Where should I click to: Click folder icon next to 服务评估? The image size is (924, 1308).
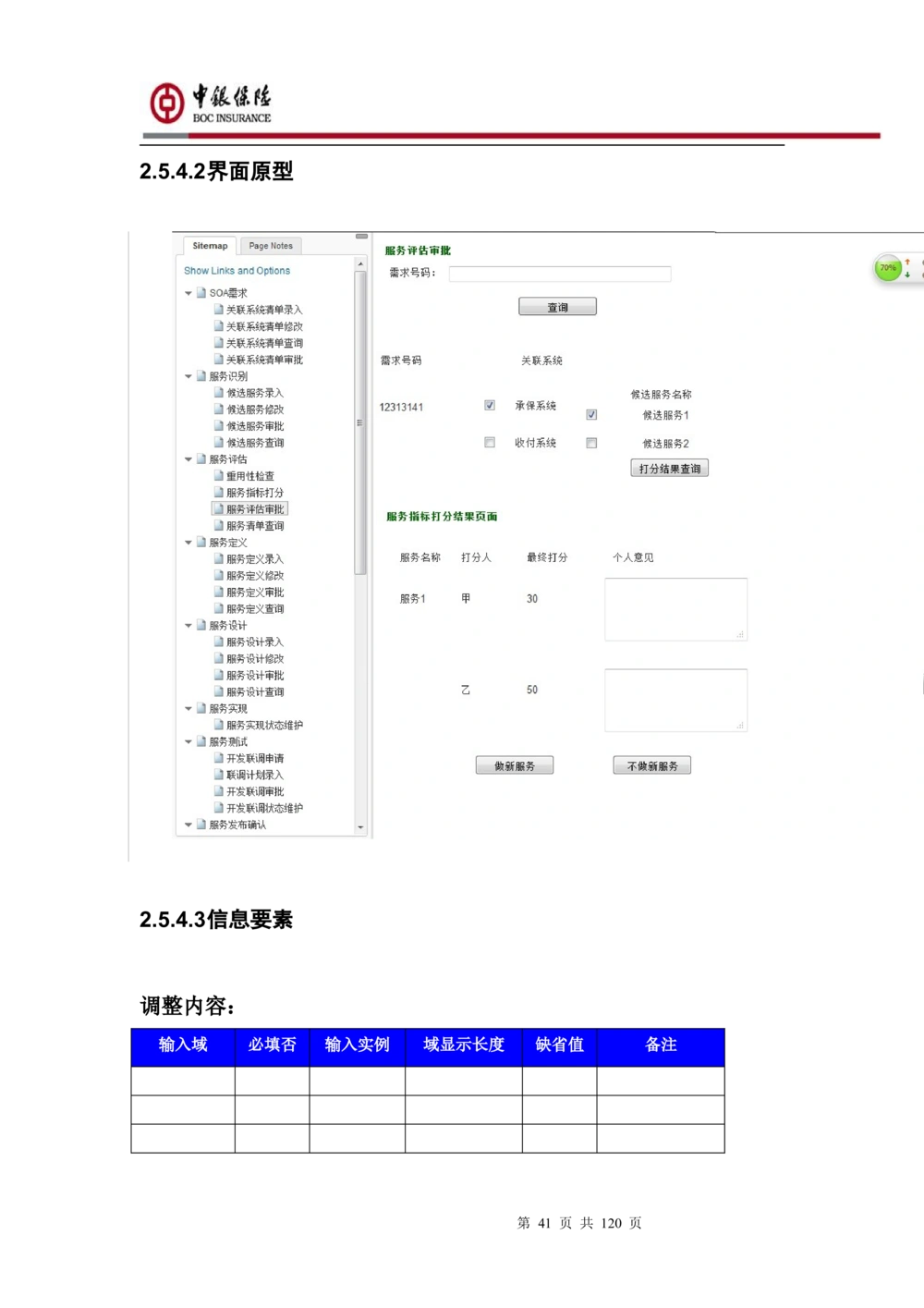[x=201, y=459]
